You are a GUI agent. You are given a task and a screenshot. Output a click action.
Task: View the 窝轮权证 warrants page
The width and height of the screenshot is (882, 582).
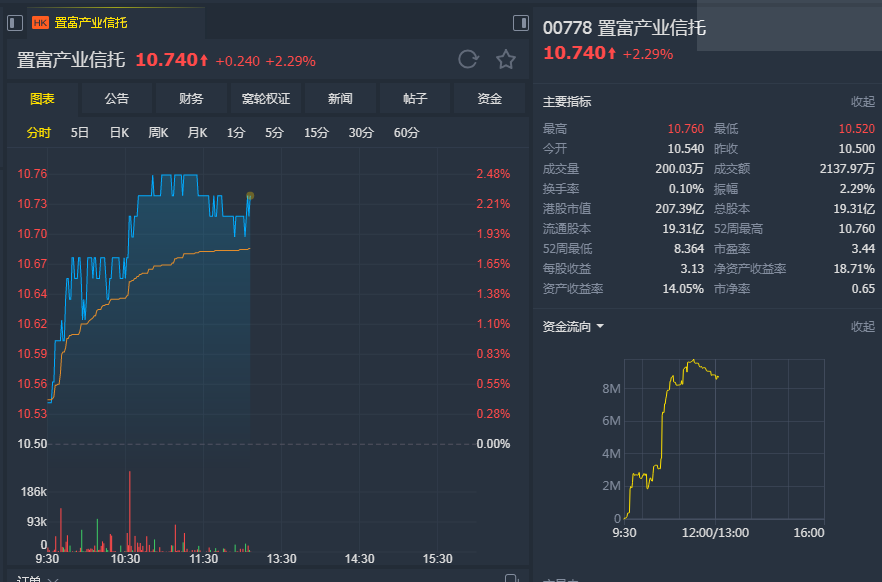[268, 98]
